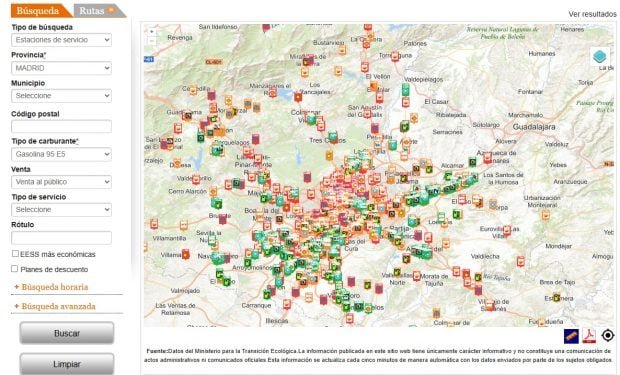
Task: Click the Buscar button
Action: pos(67,333)
